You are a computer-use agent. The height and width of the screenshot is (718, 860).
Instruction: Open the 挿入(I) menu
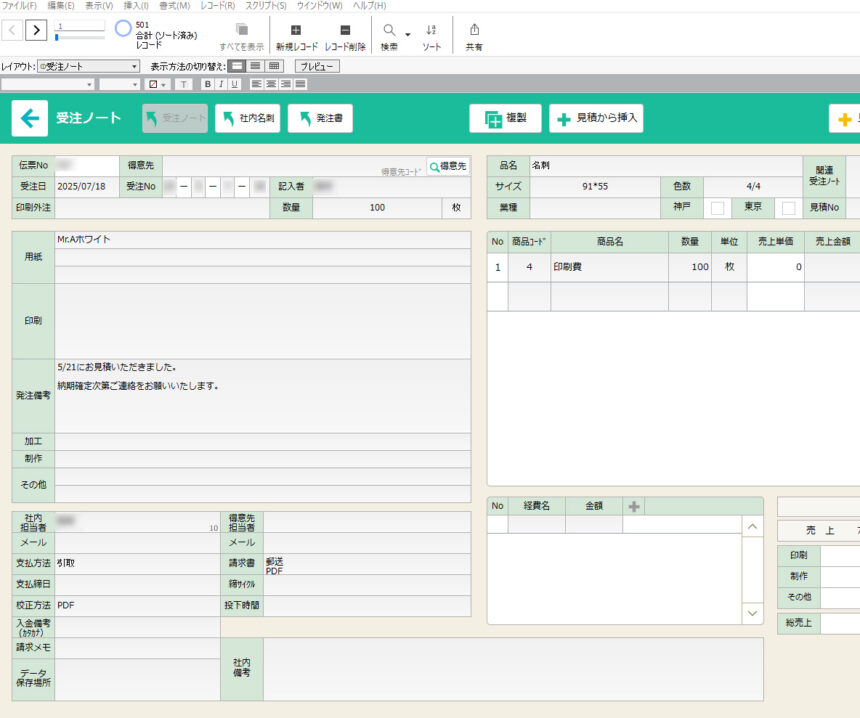point(136,5)
